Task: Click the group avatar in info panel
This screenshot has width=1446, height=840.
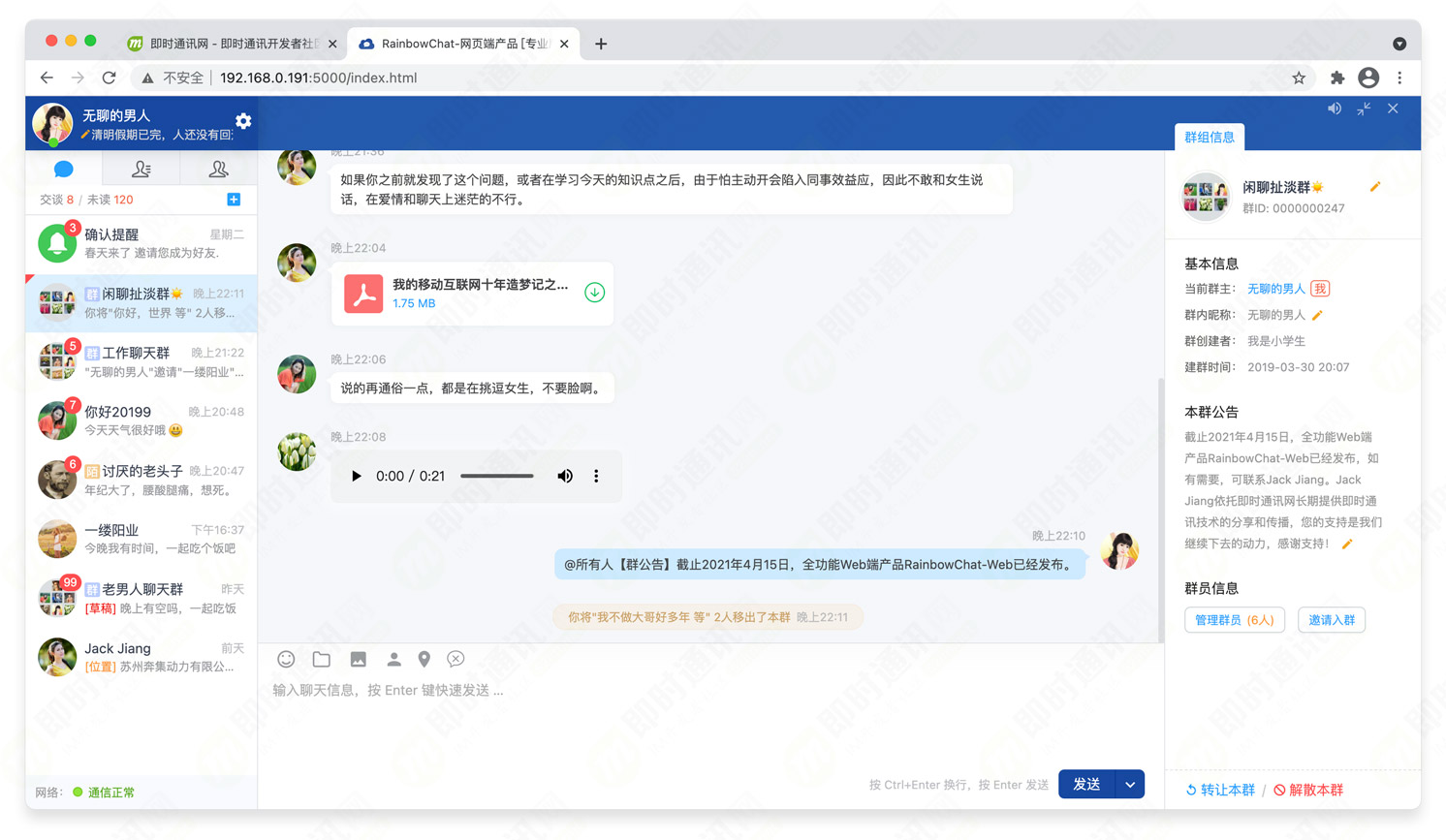Action: (x=1205, y=197)
